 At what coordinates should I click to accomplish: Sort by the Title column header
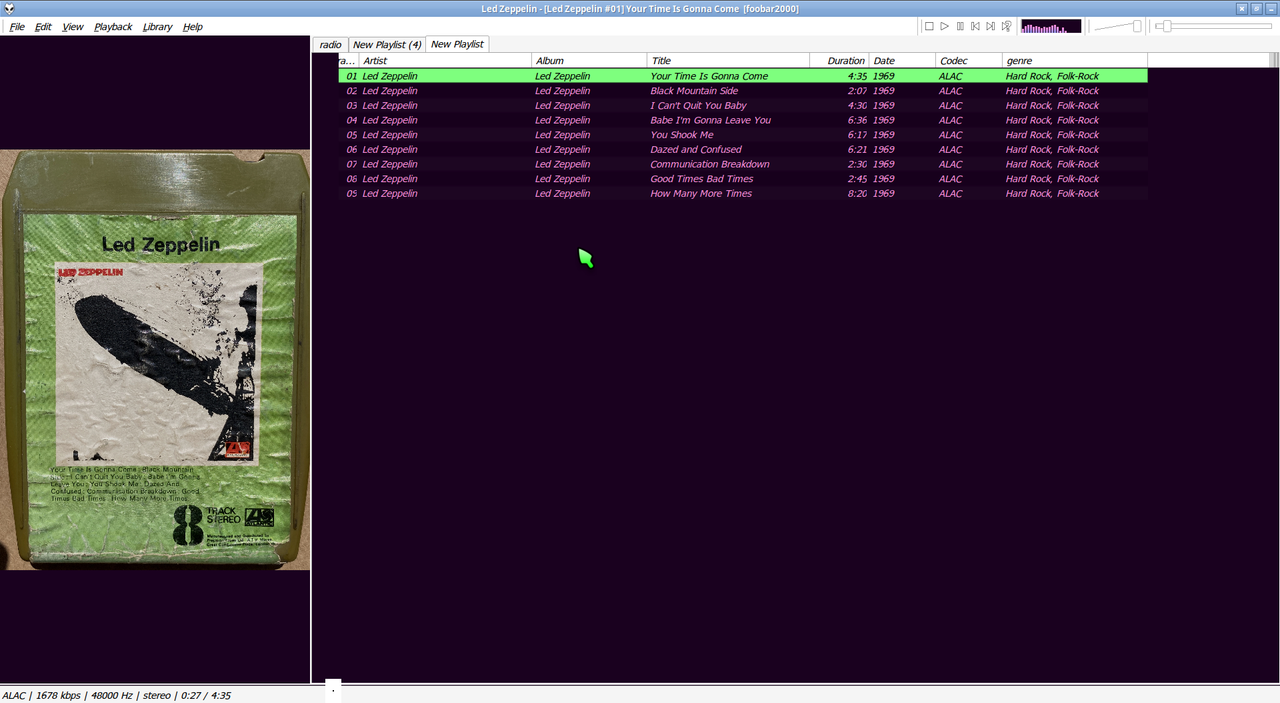(x=728, y=61)
